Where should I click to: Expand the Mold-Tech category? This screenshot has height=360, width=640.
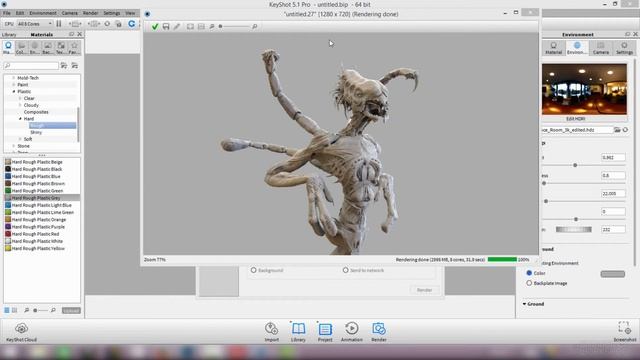tap(13, 78)
